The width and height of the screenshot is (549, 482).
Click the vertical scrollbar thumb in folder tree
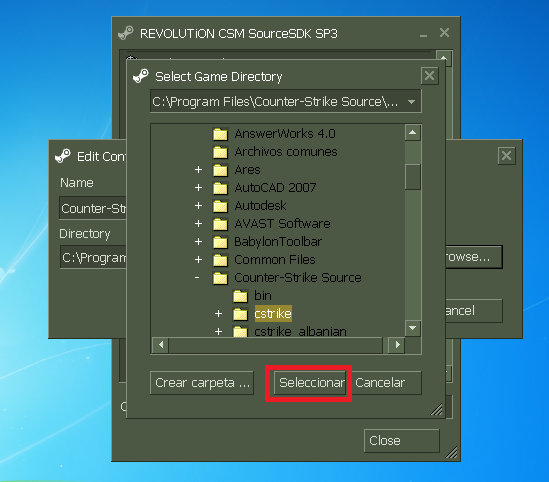413,177
